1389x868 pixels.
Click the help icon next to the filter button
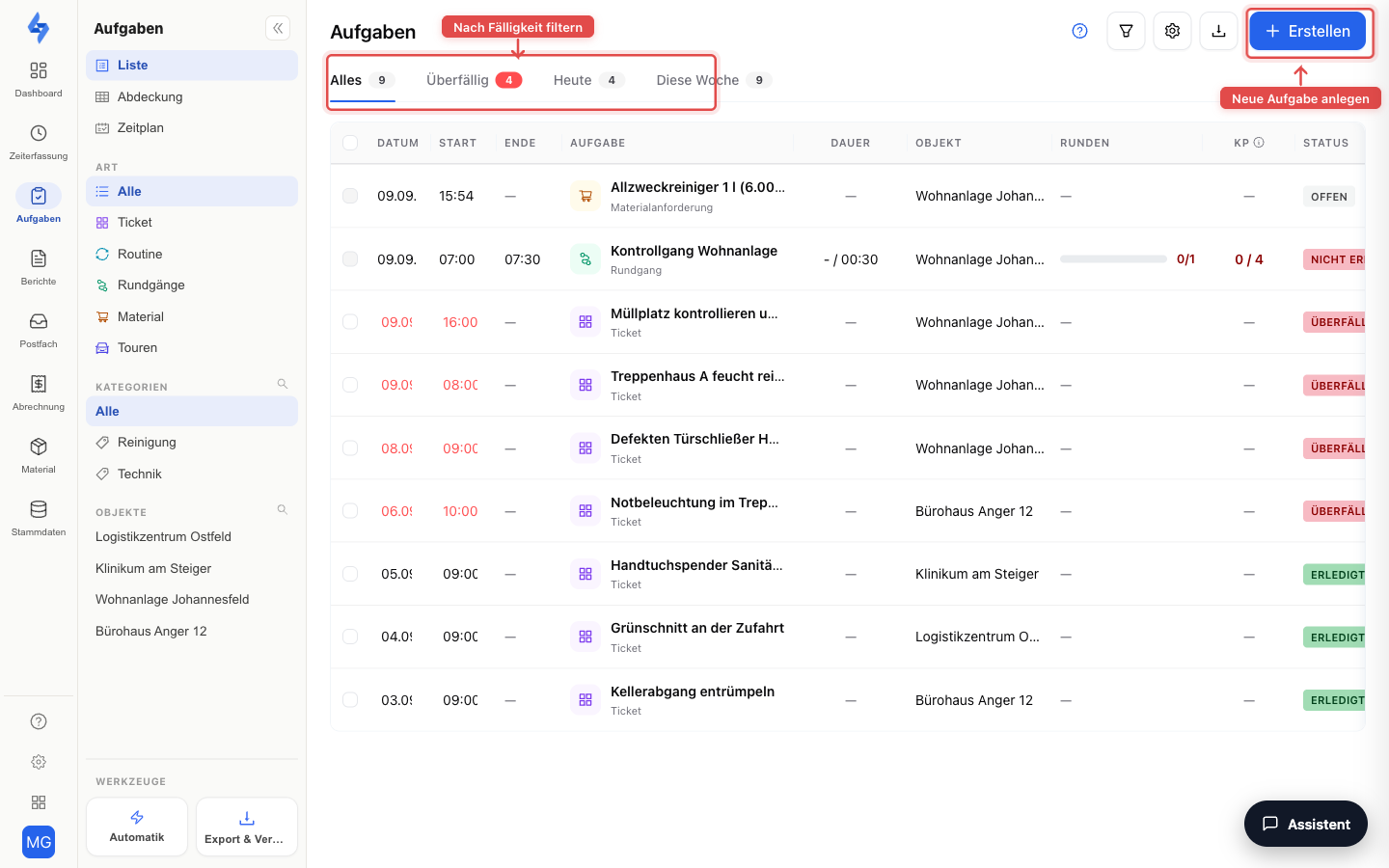pyautogui.click(x=1080, y=31)
